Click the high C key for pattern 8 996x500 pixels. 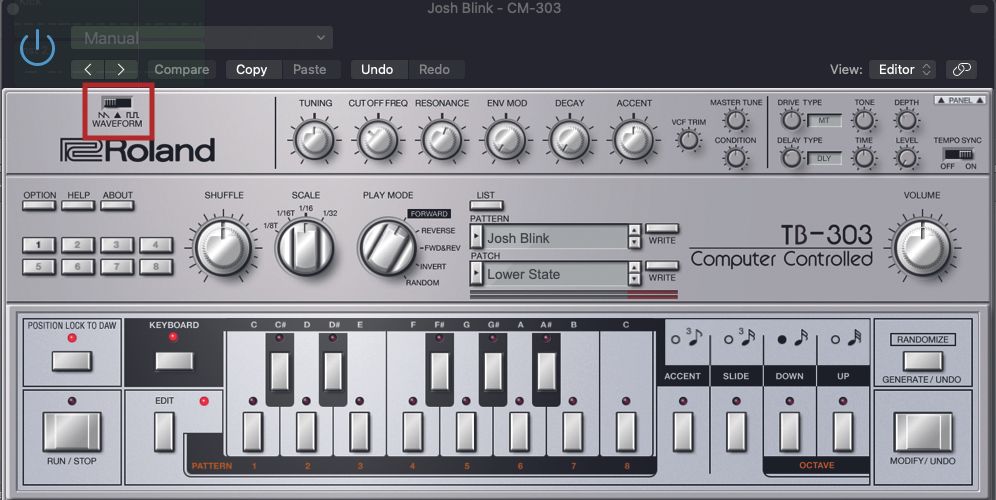point(626,432)
